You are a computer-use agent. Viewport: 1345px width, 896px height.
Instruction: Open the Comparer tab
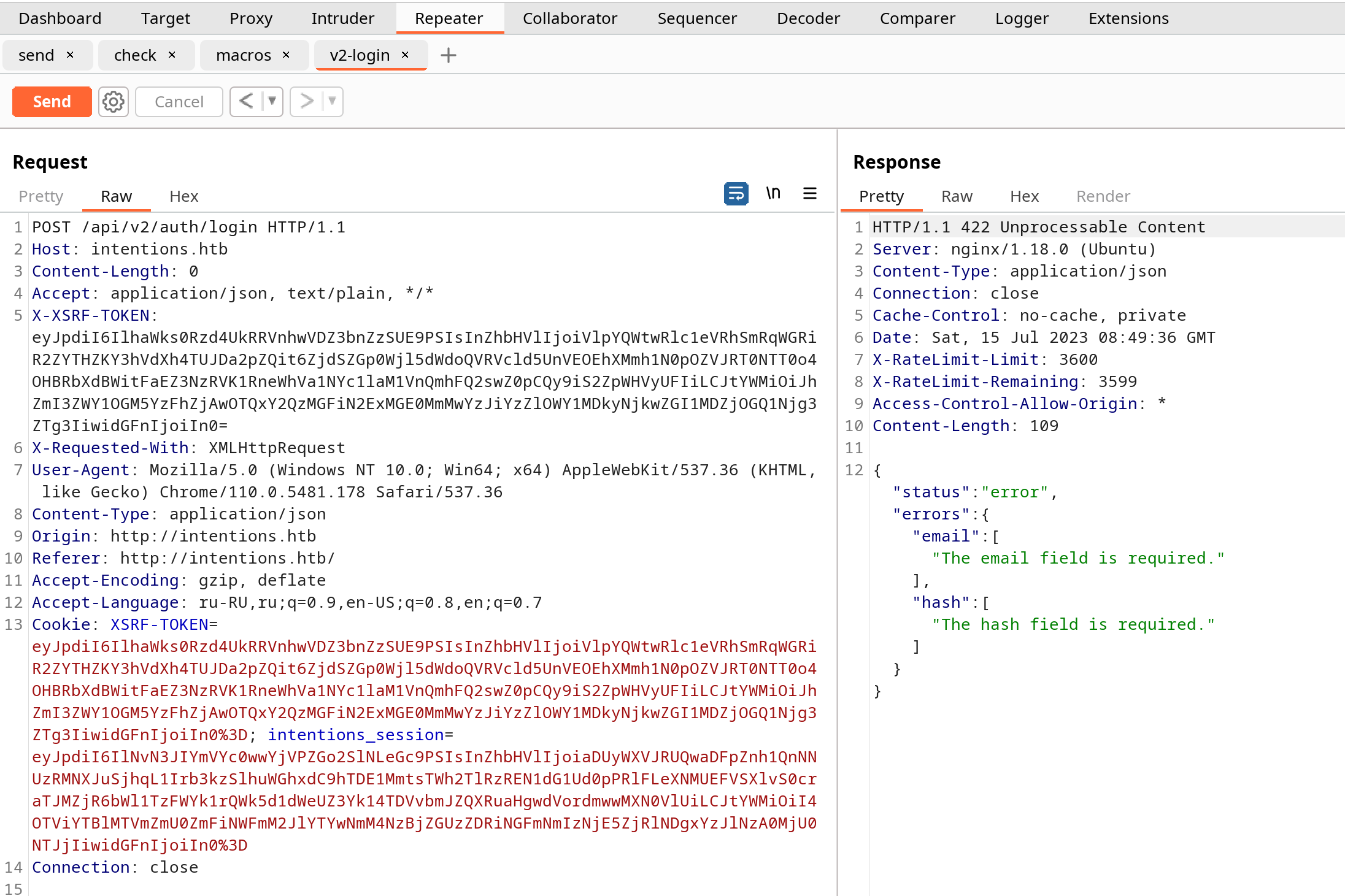click(x=918, y=18)
